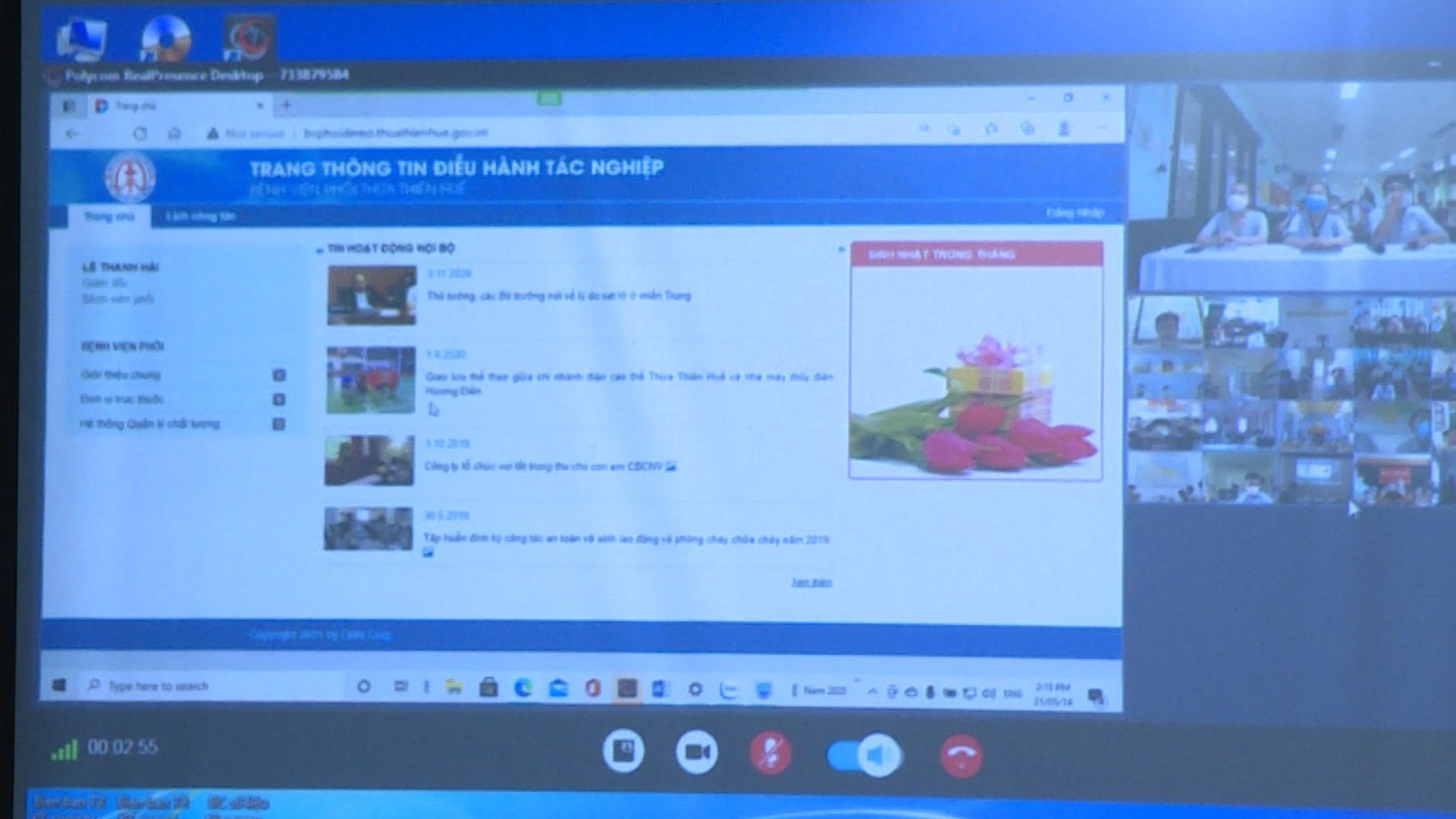Open the Settings gear on the taskbar

[x=695, y=689]
